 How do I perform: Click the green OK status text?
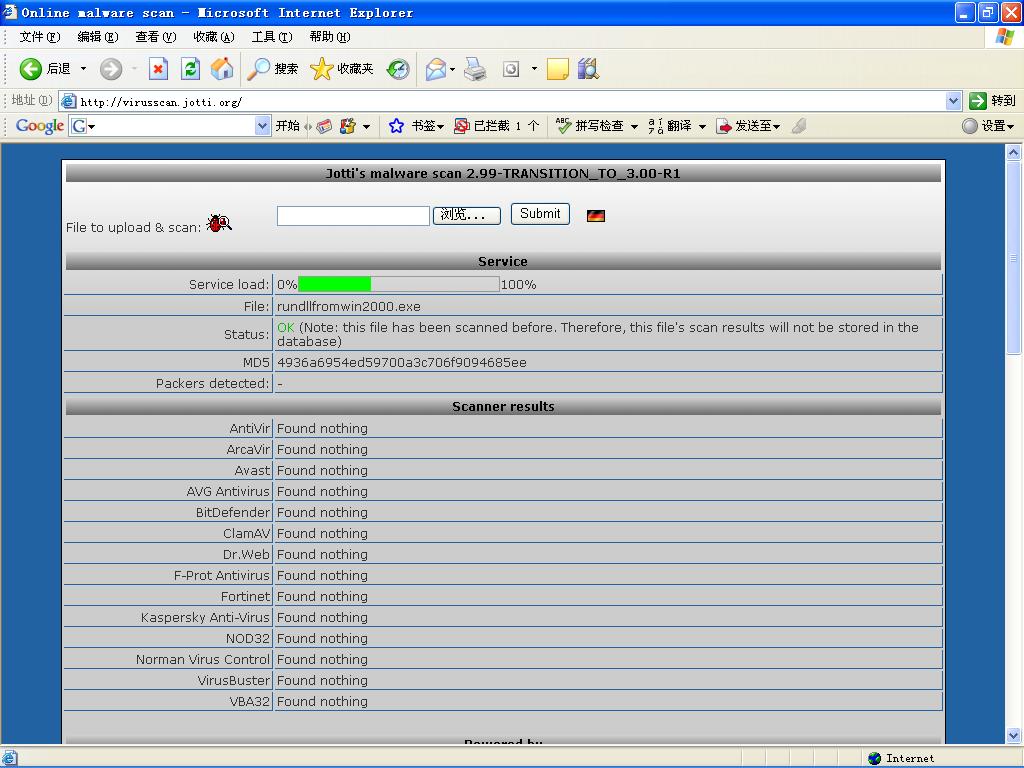[x=285, y=327]
